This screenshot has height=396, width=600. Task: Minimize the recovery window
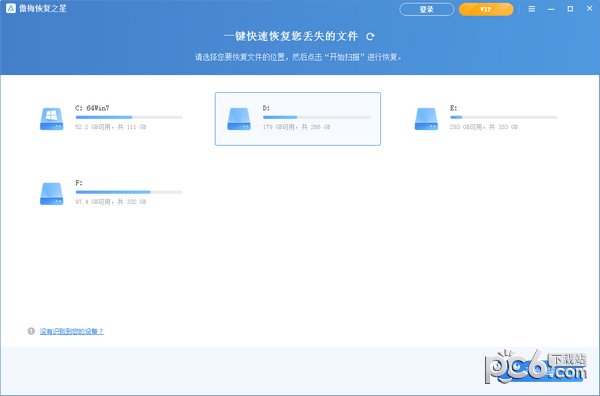551,9
